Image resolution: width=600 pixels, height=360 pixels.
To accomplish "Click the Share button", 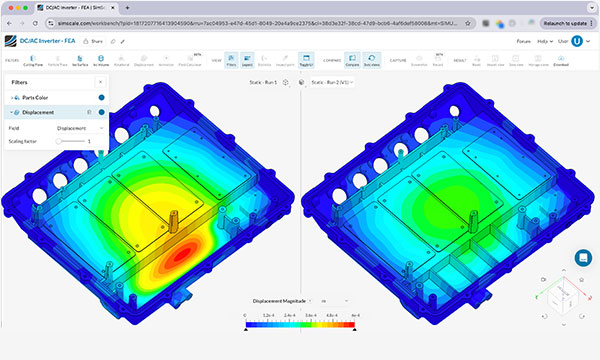I will tap(93, 41).
